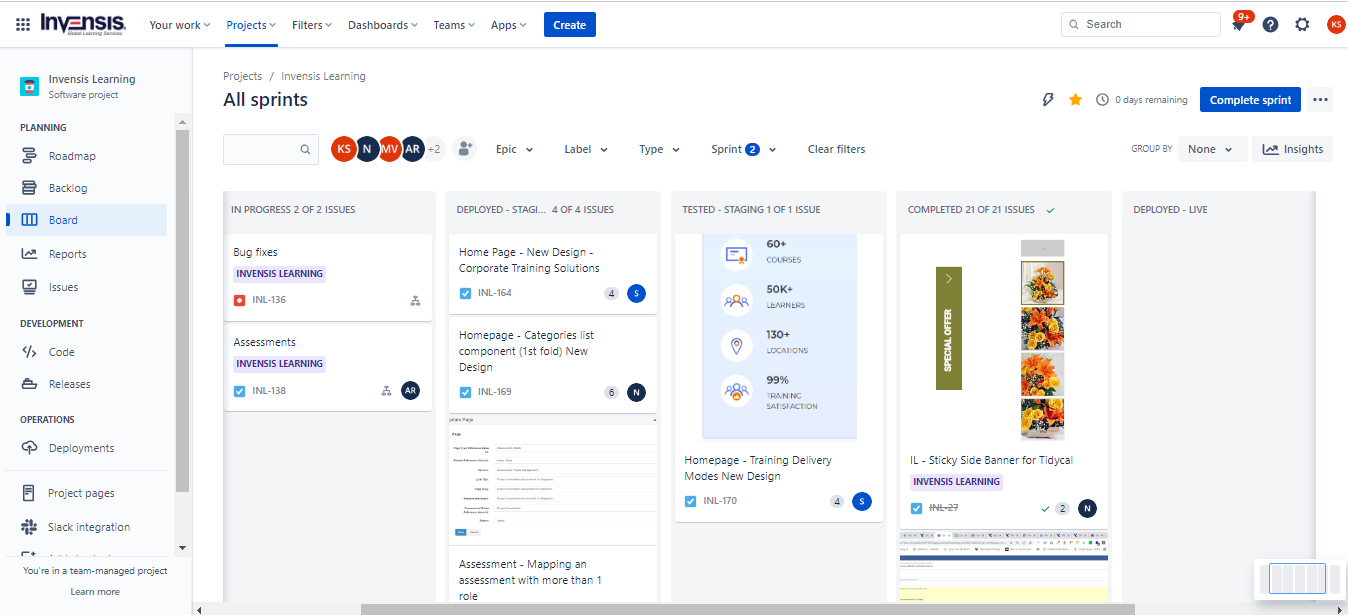Toggle the KS assignee avatar filter
Viewport: 1348px width, 615px height.
tap(343, 149)
